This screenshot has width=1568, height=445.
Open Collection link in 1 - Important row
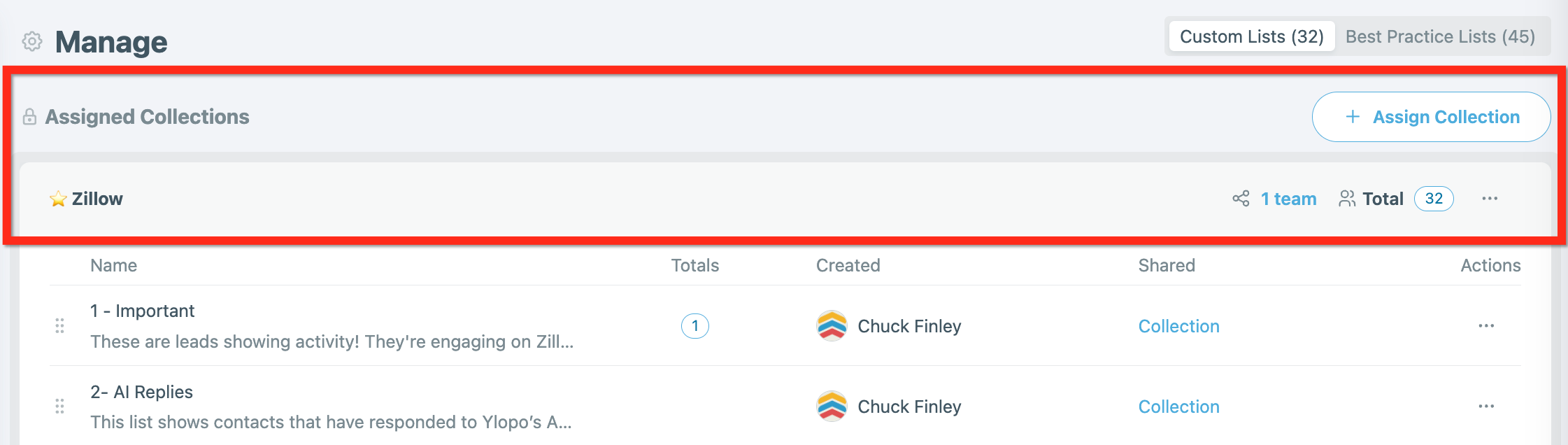click(1178, 326)
